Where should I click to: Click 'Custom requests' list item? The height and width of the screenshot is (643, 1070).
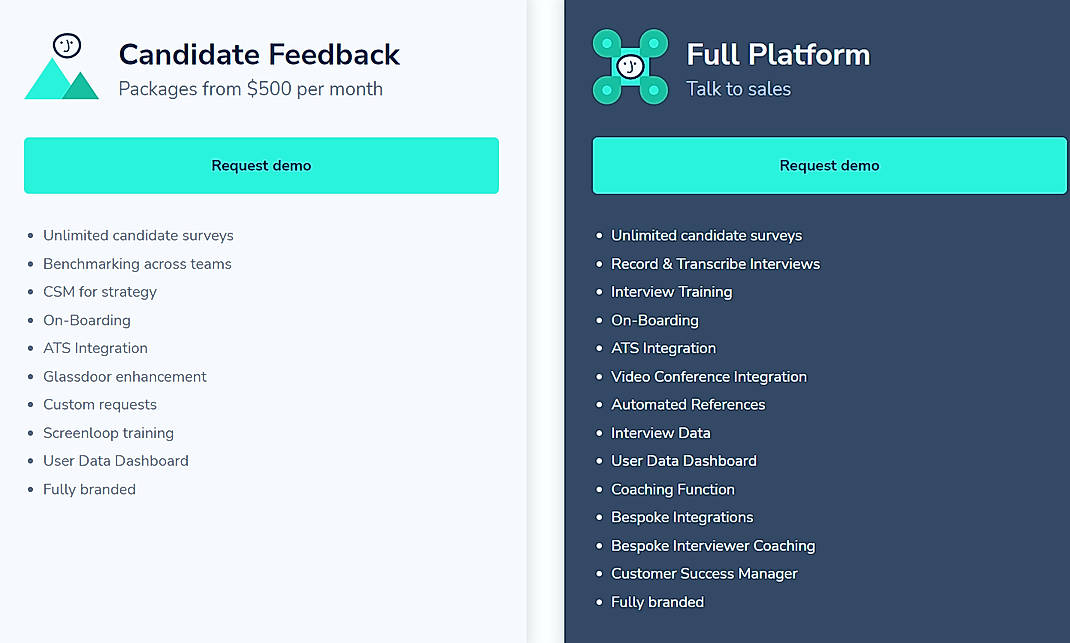point(100,405)
